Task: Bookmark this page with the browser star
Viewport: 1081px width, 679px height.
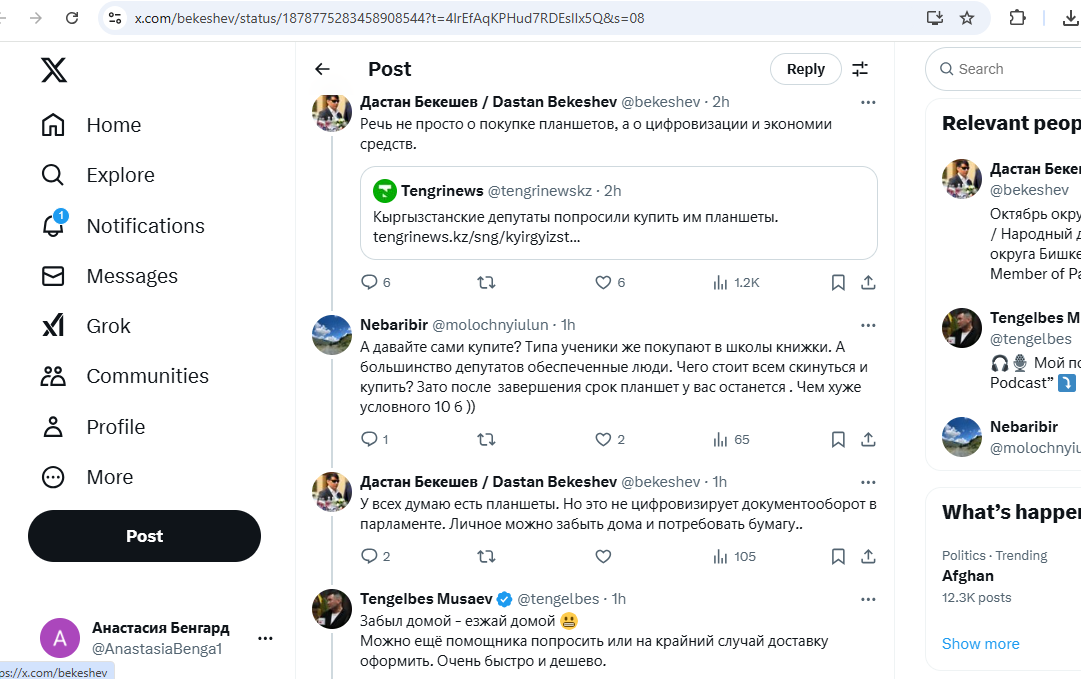Action: point(967,18)
